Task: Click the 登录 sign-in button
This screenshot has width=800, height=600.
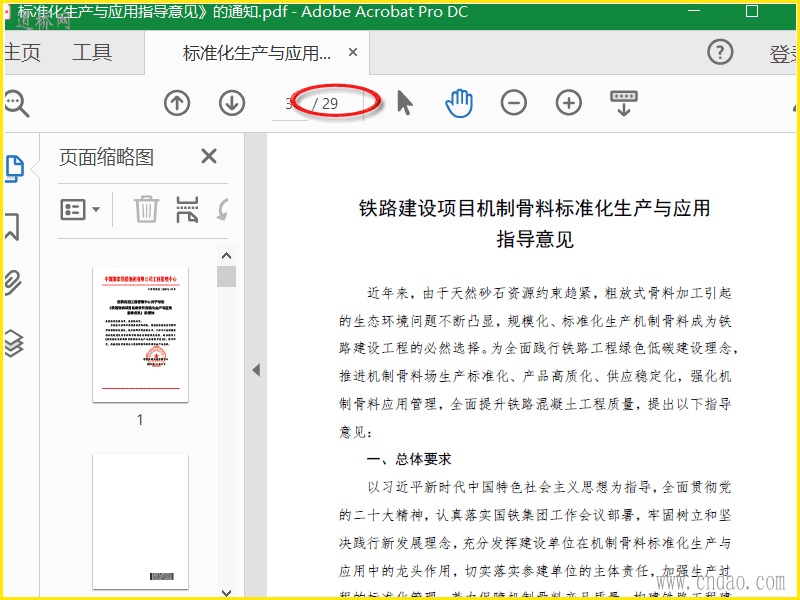Action: tap(783, 54)
